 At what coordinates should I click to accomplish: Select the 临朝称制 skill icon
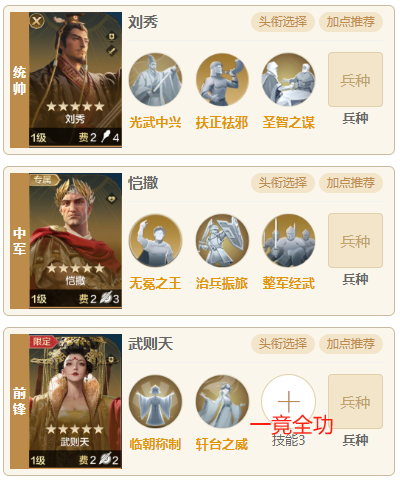[155, 402]
